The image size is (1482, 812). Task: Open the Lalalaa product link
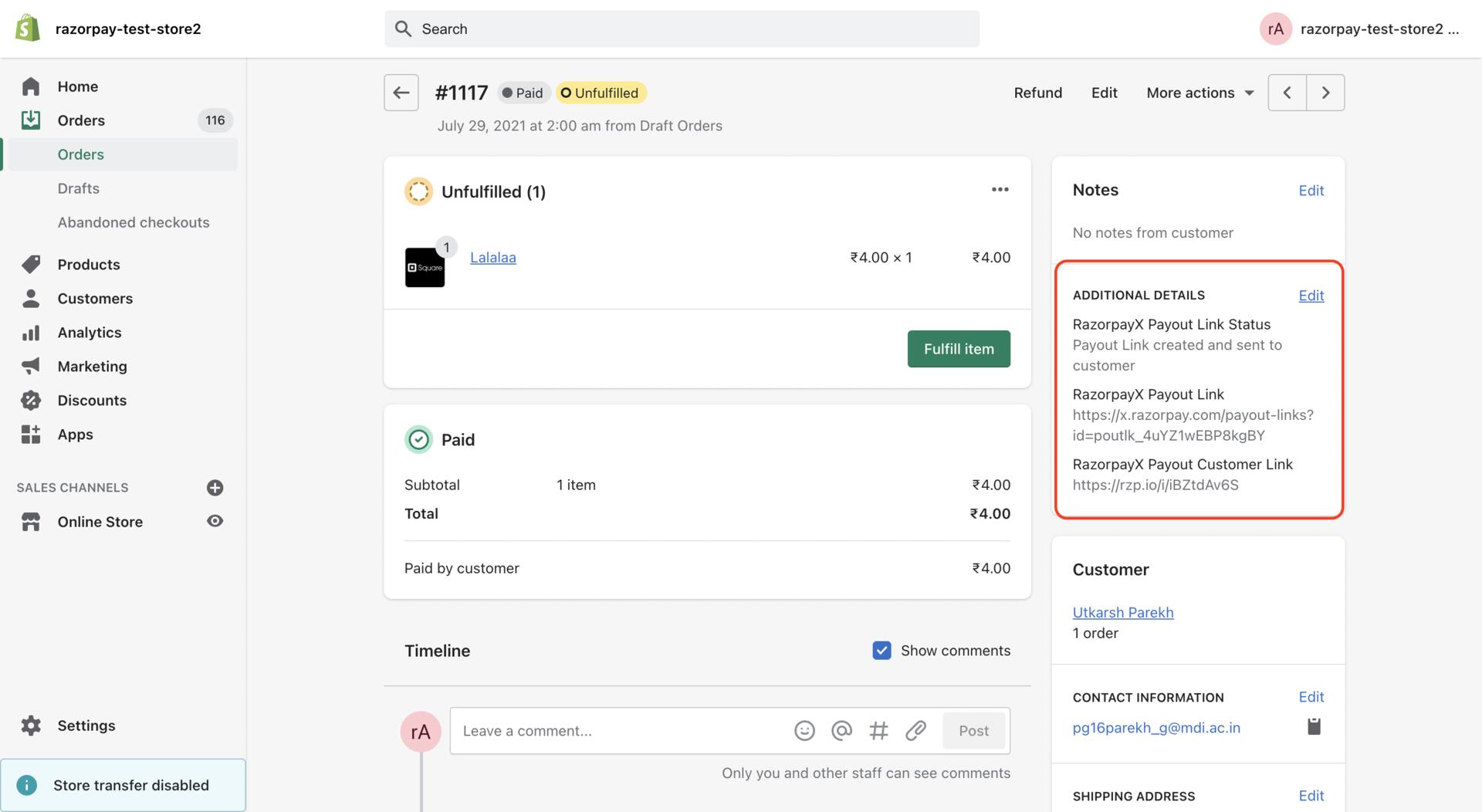click(x=492, y=258)
